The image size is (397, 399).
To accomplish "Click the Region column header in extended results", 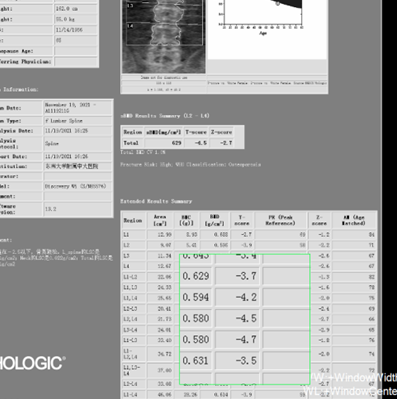I will [133, 220].
